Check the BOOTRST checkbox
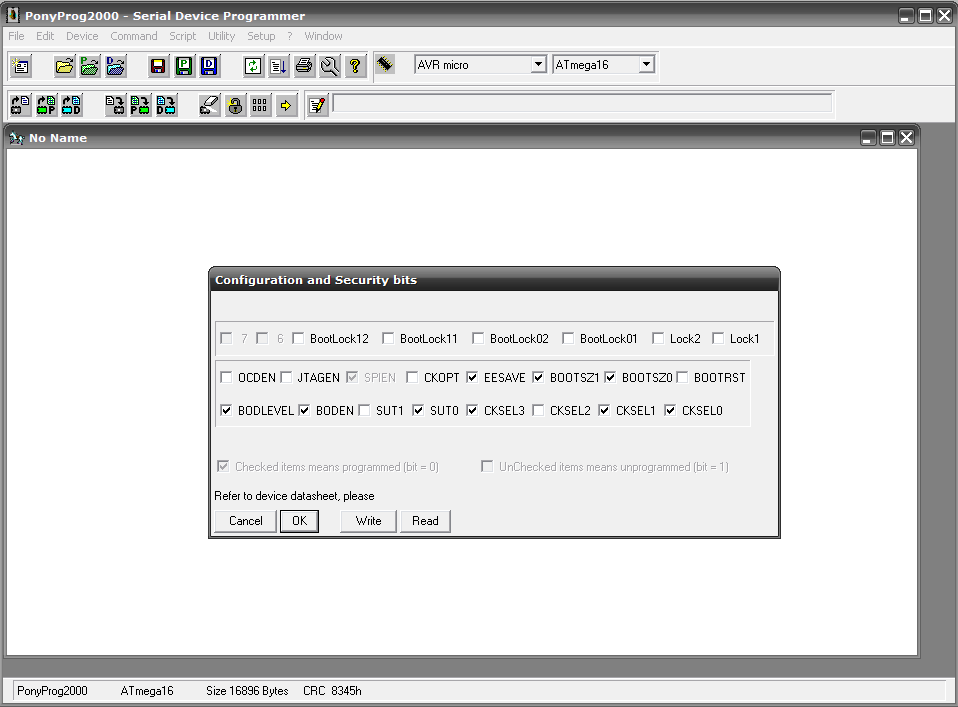The width and height of the screenshot is (958, 707). pyautogui.click(x=682, y=378)
